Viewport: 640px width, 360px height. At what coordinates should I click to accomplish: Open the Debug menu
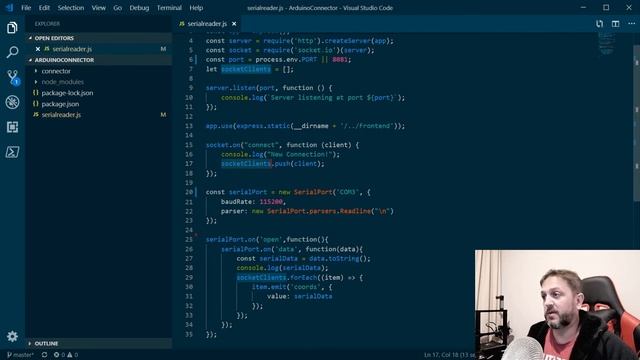coord(139,8)
